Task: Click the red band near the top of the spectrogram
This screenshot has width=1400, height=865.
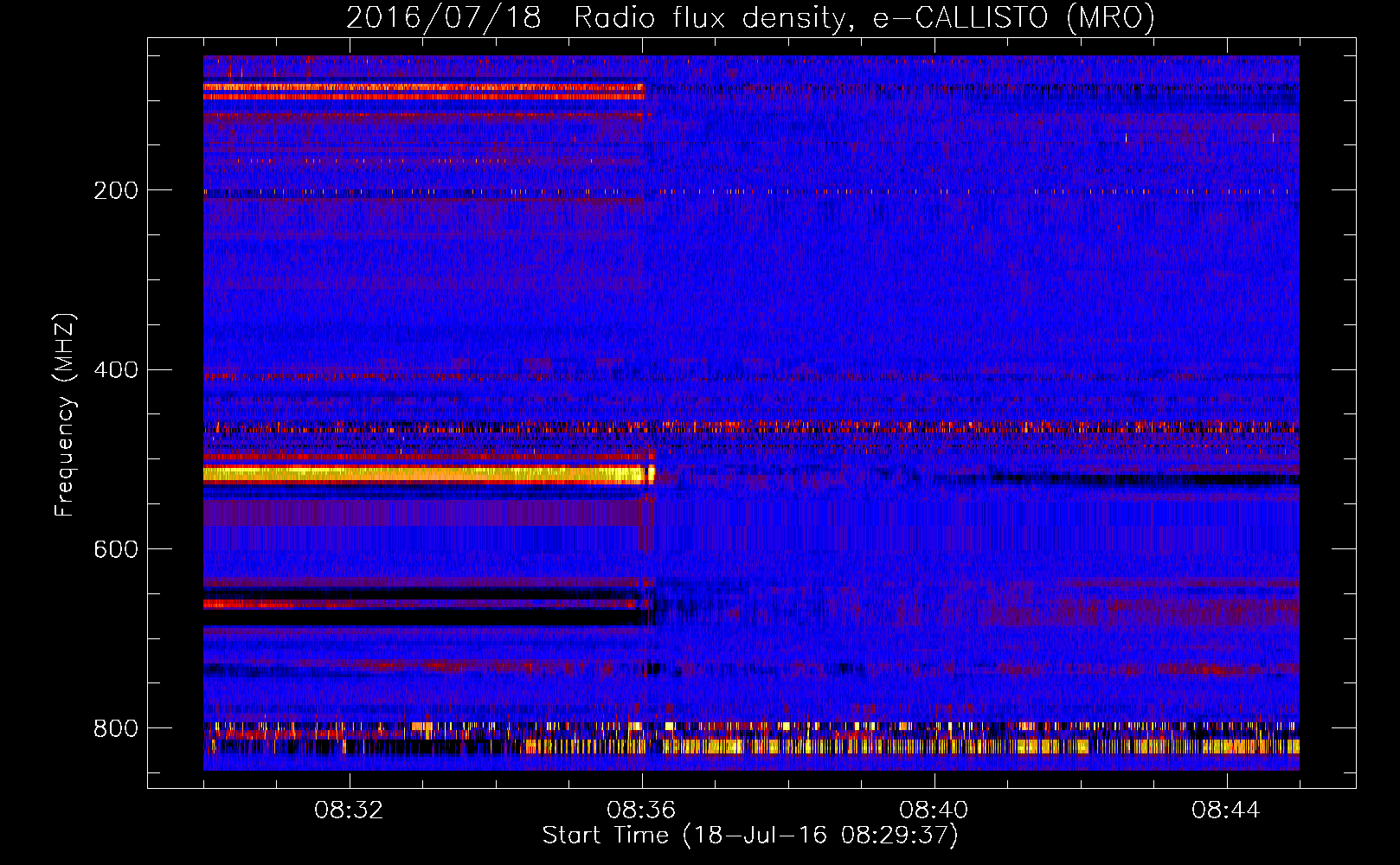Action: 424,92
